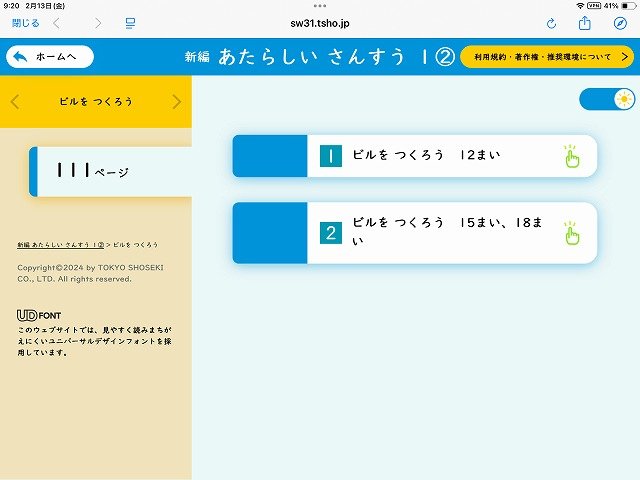Click the ホームへ back arrow button

coord(50,57)
